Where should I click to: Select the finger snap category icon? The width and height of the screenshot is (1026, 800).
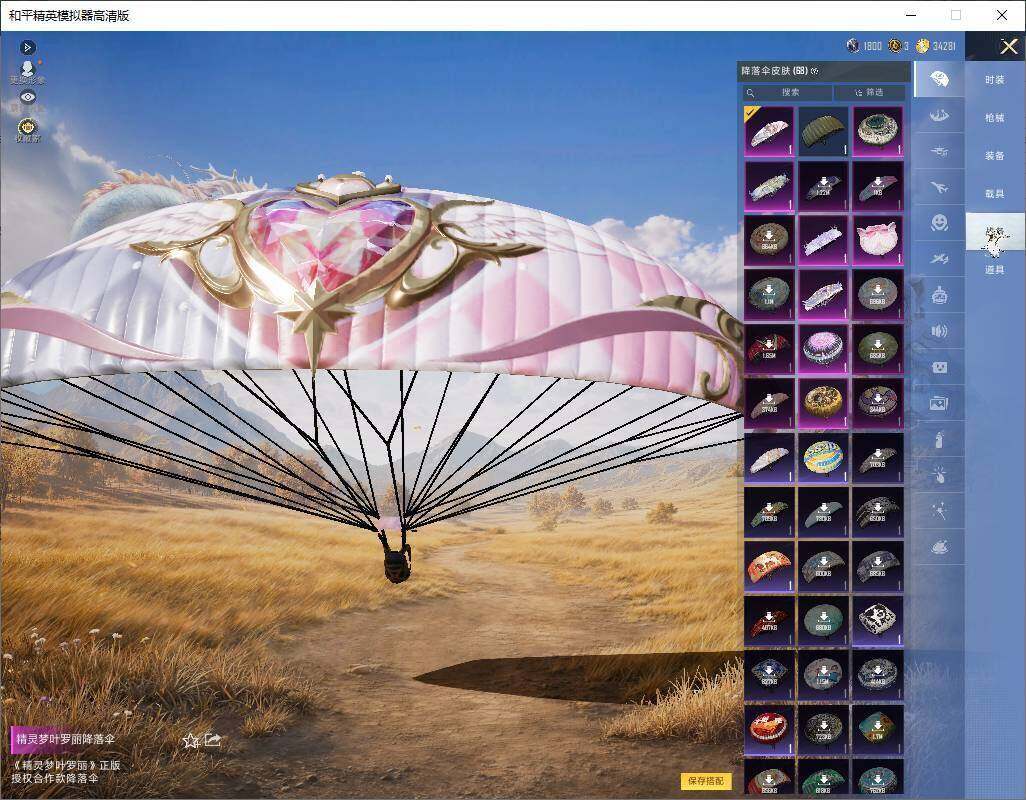939,476
